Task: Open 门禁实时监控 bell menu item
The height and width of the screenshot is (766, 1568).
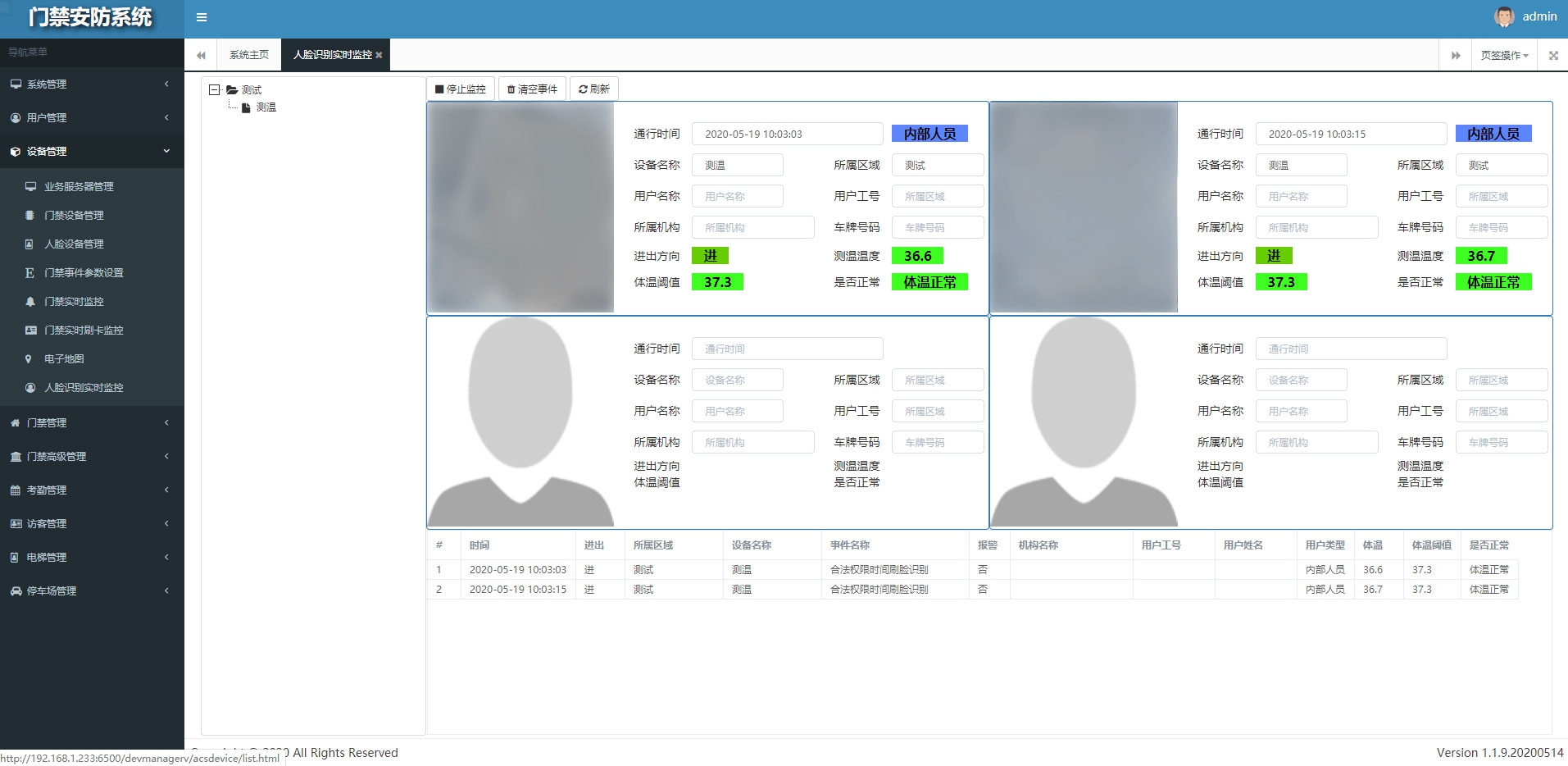Action: (x=74, y=302)
